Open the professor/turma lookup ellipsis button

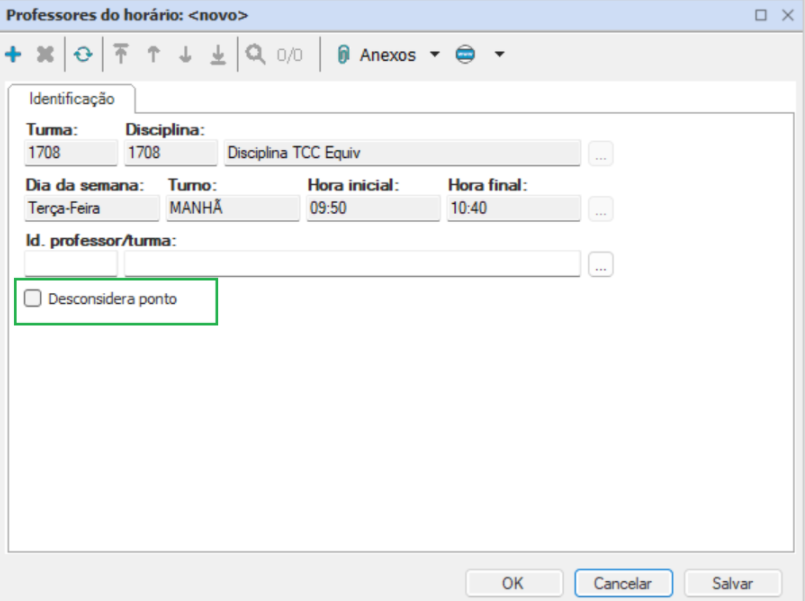pyautogui.click(x=601, y=264)
